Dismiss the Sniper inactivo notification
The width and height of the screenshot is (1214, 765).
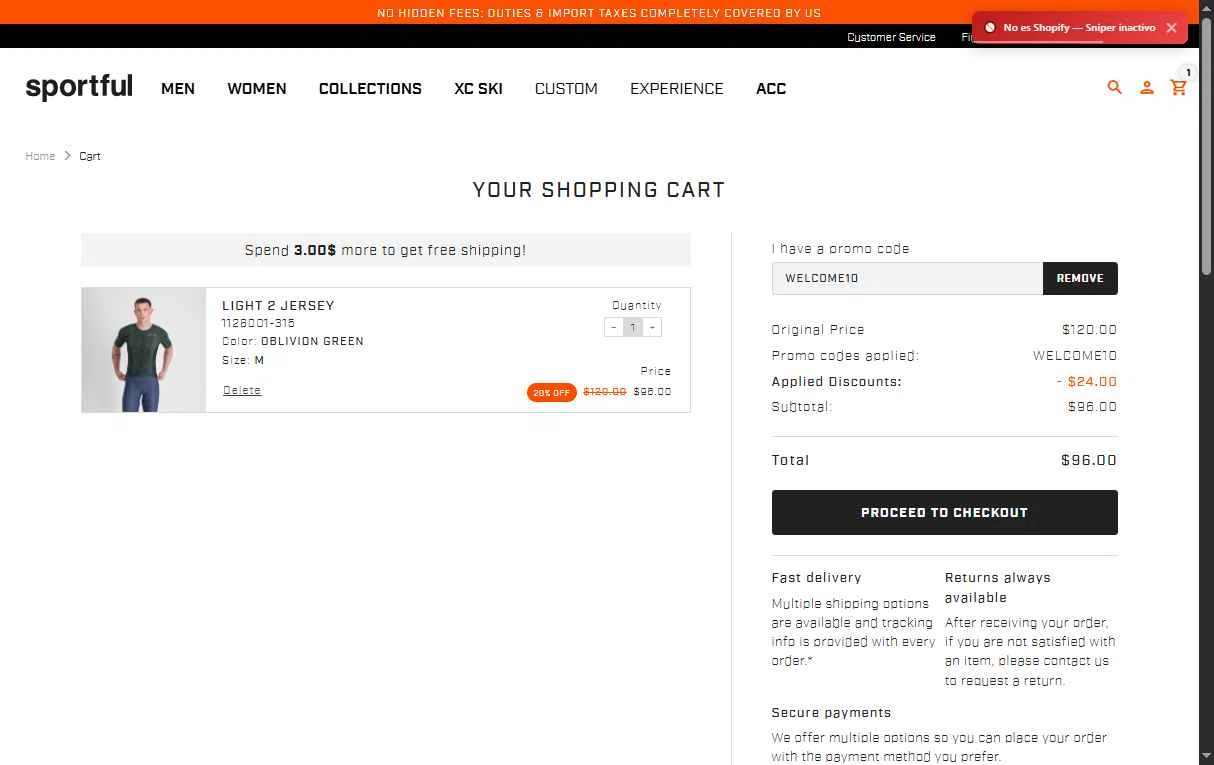click(x=1171, y=28)
